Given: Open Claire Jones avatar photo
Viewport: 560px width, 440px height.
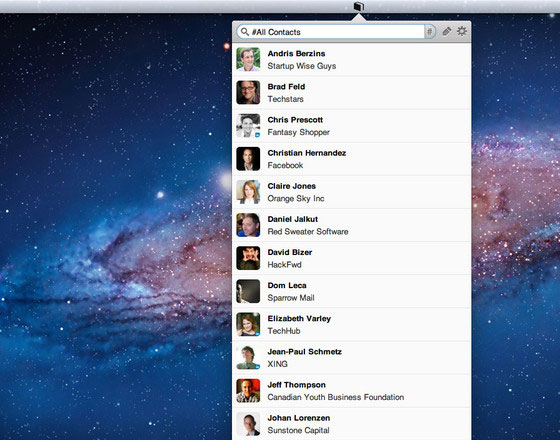Looking at the screenshot, I should pos(248,192).
